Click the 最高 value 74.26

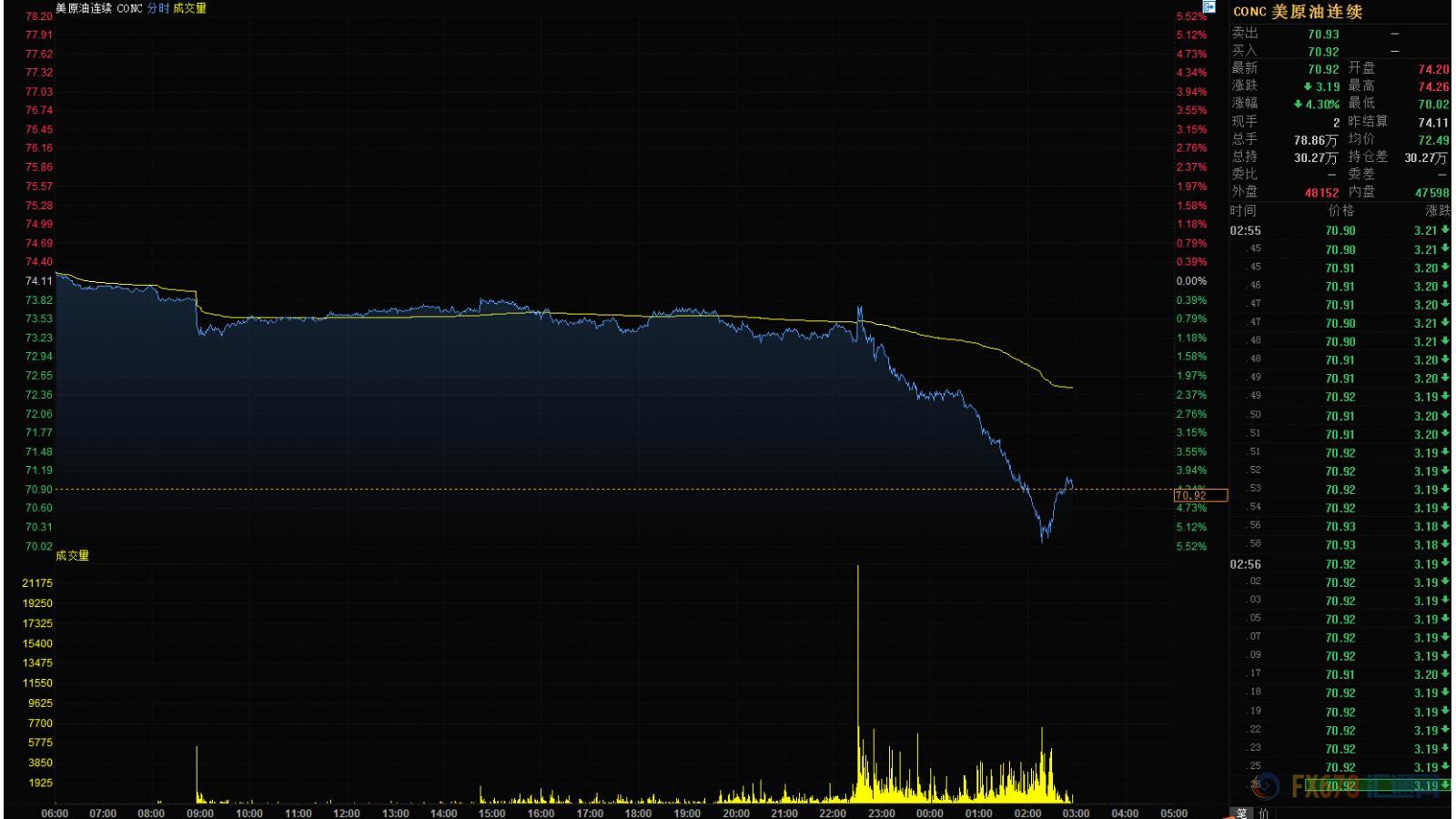(1433, 86)
